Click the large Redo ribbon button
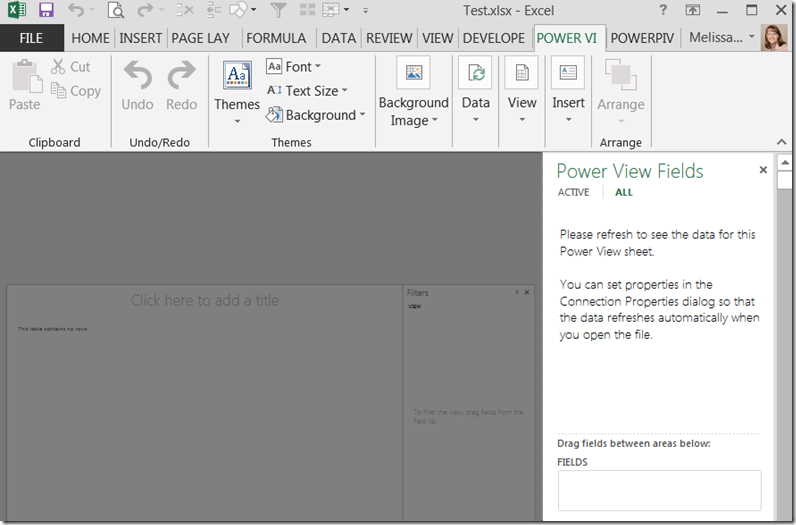The width and height of the screenshot is (796, 525). [x=181, y=85]
